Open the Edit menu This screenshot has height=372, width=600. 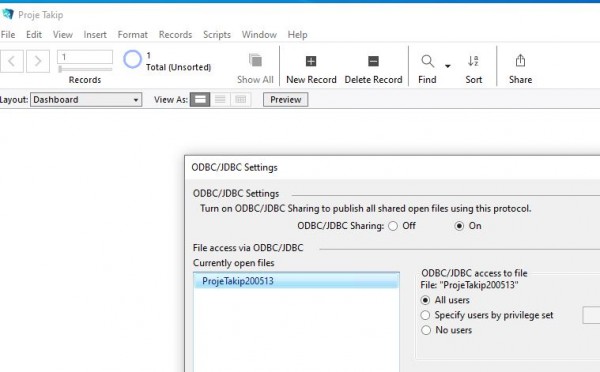click(x=34, y=34)
